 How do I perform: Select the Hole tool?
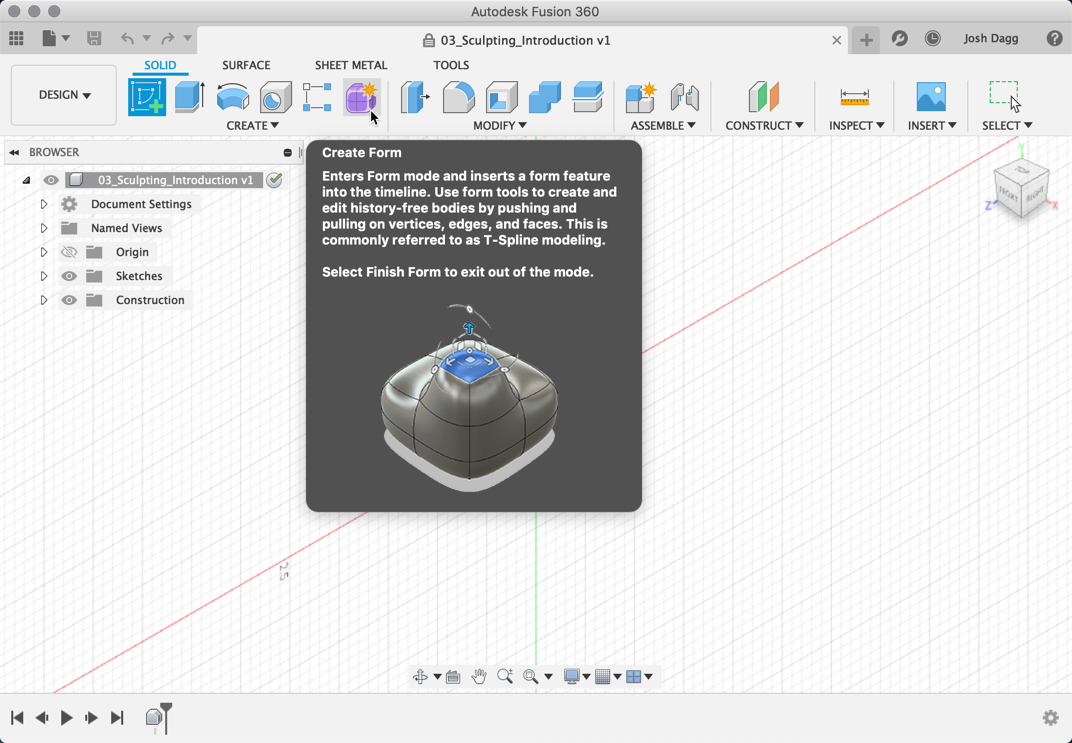tap(276, 97)
